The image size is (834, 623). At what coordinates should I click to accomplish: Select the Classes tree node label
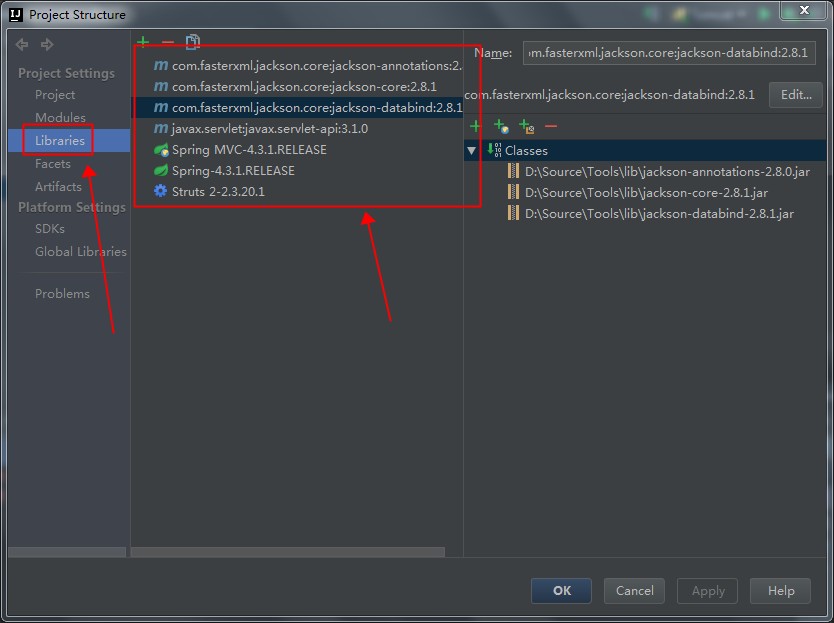[x=526, y=151]
